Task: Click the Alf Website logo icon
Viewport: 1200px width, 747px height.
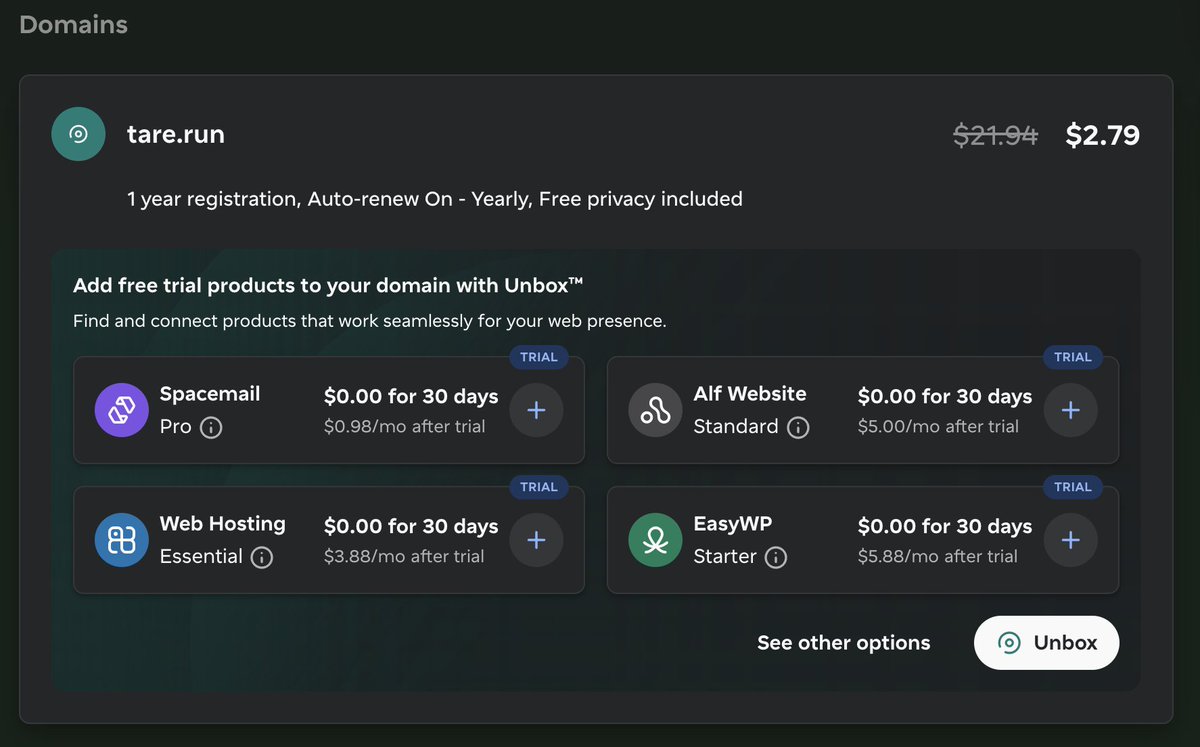Action: 656,410
